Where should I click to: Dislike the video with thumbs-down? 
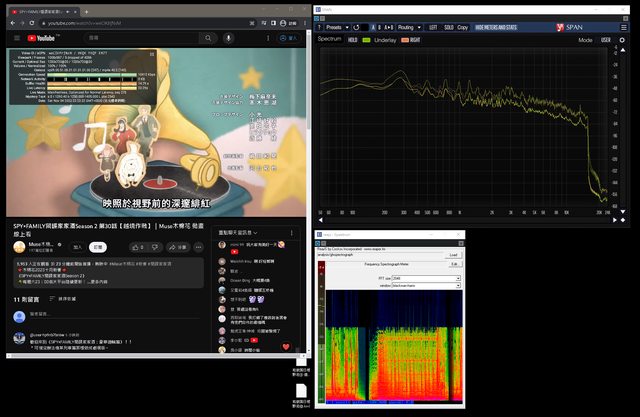[155, 247]
